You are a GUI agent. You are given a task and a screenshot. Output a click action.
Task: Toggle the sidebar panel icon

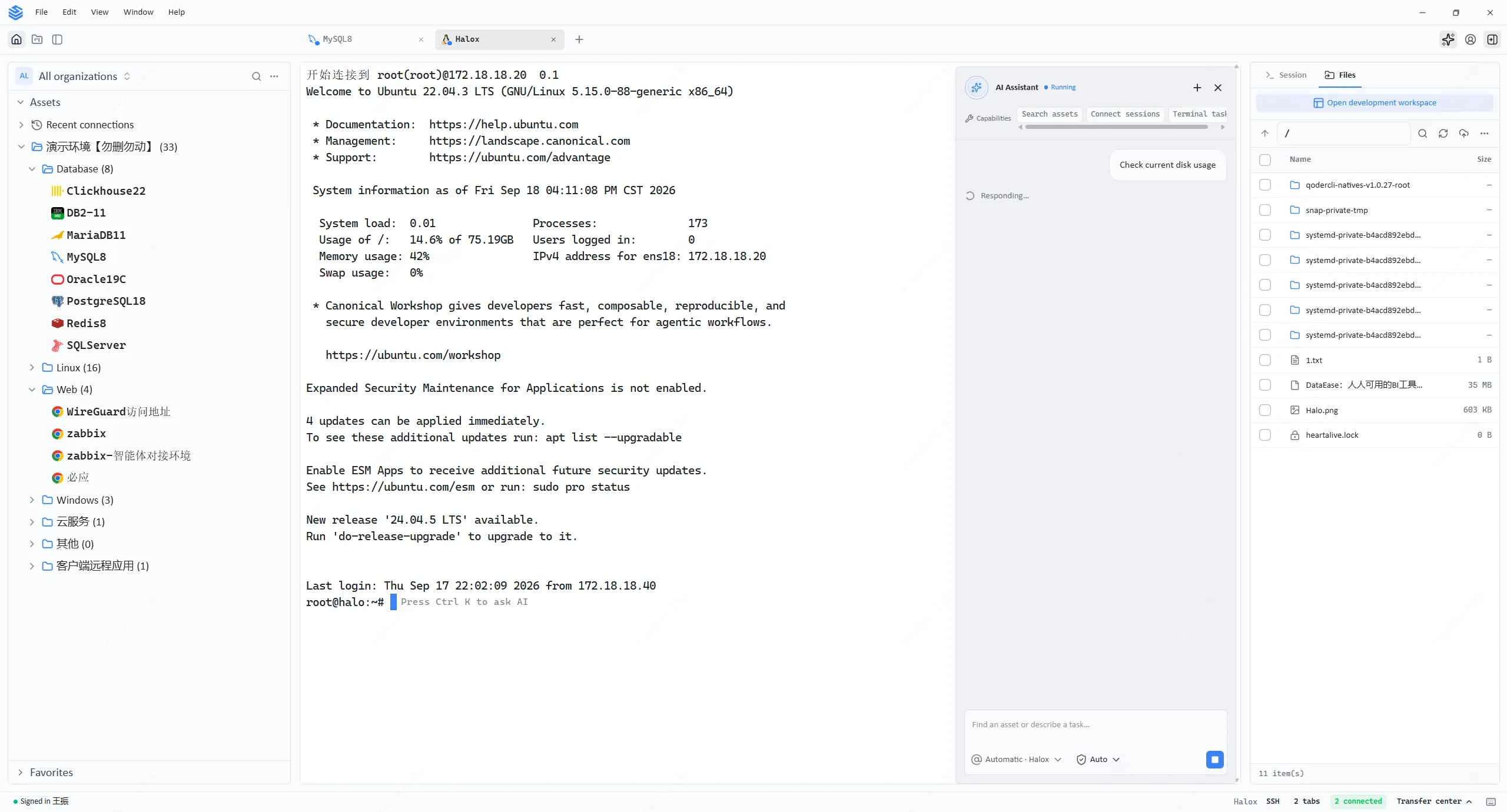click(x=57, y=39)
